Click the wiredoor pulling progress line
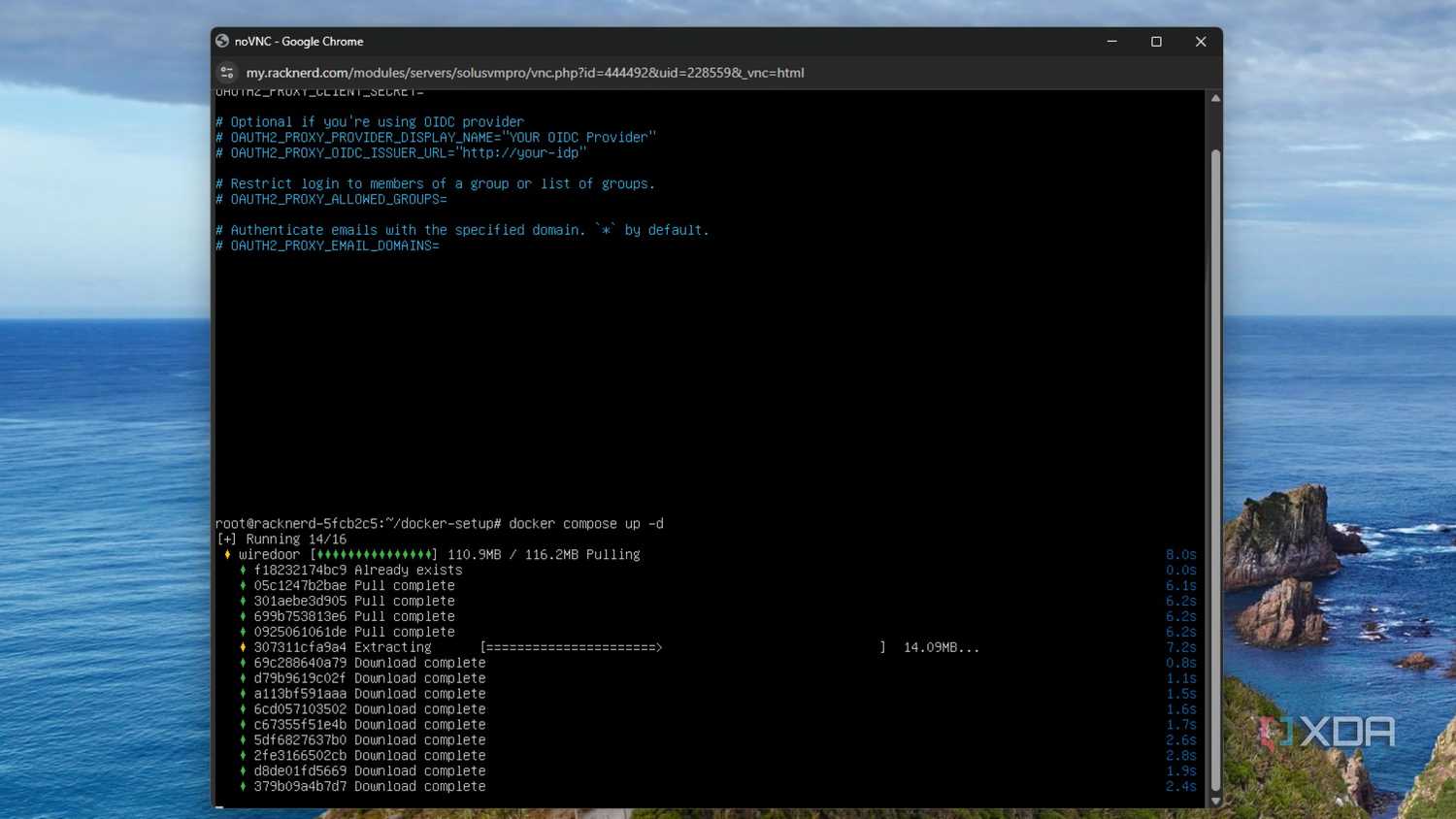 [x=432, y=555]
